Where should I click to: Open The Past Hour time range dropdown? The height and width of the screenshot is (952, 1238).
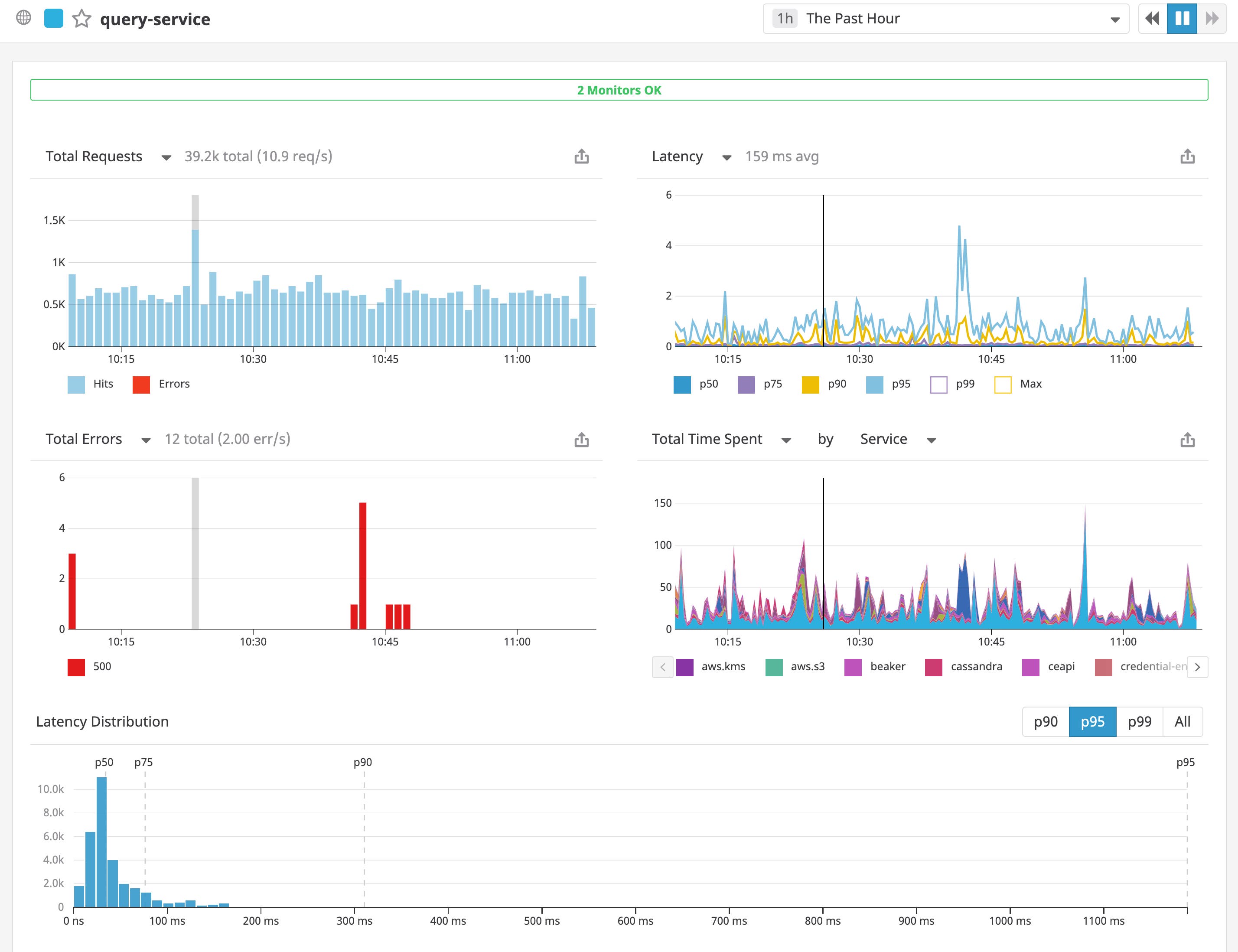click(1114, 18)
